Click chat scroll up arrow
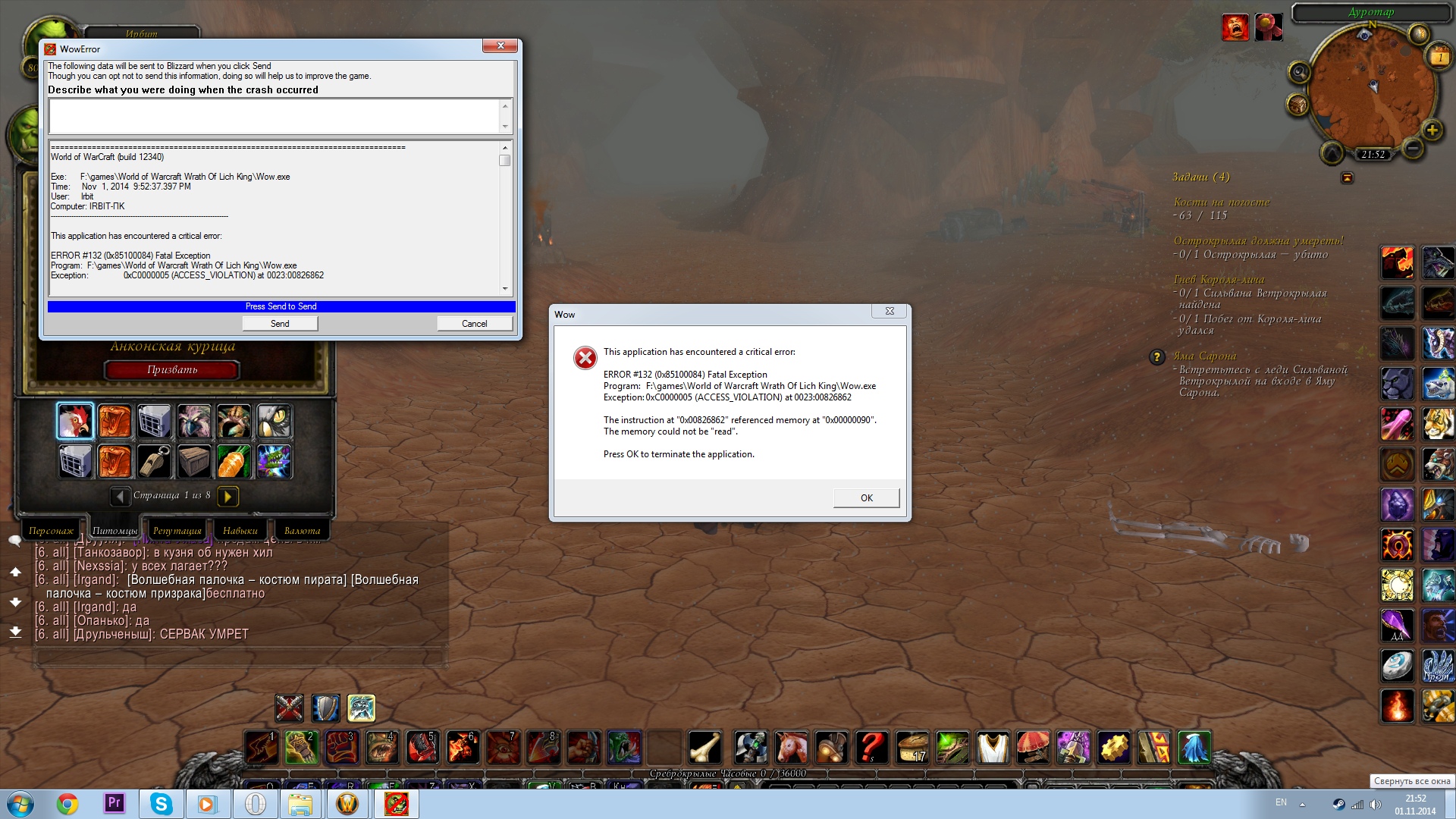The image size is (1456, 819). click(15, 573)
